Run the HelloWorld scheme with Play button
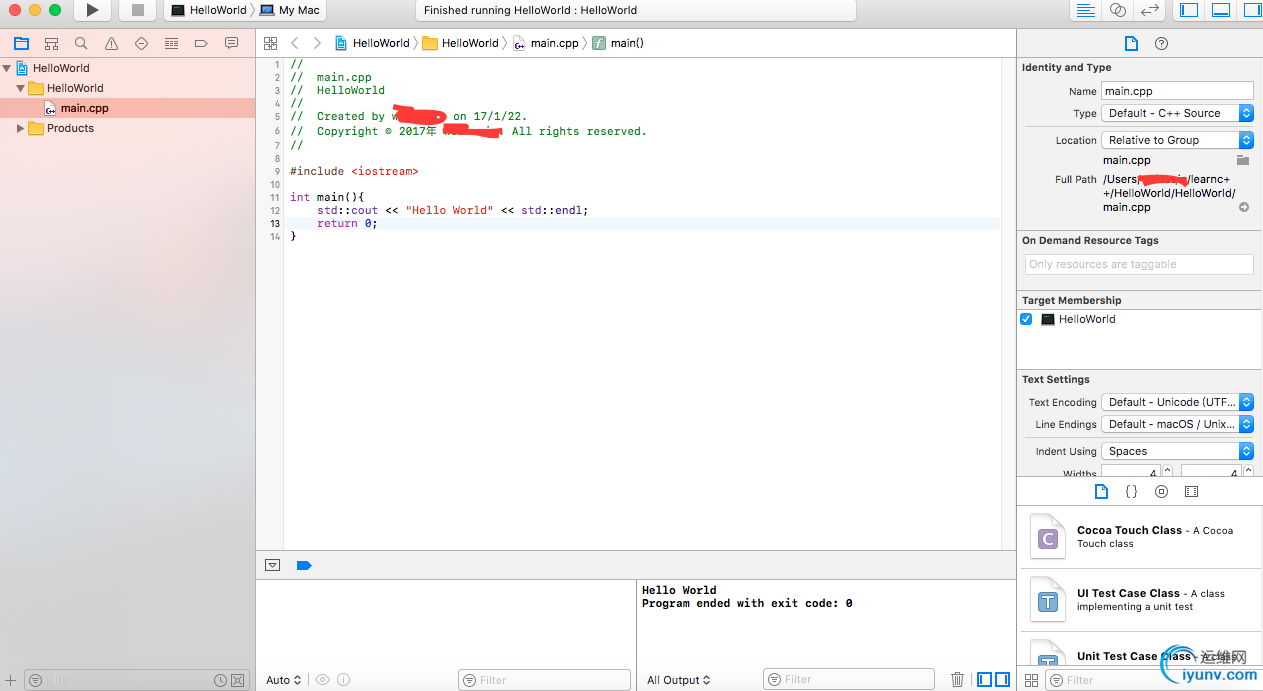Viewport: 1263px width, 691px height. 92,10
